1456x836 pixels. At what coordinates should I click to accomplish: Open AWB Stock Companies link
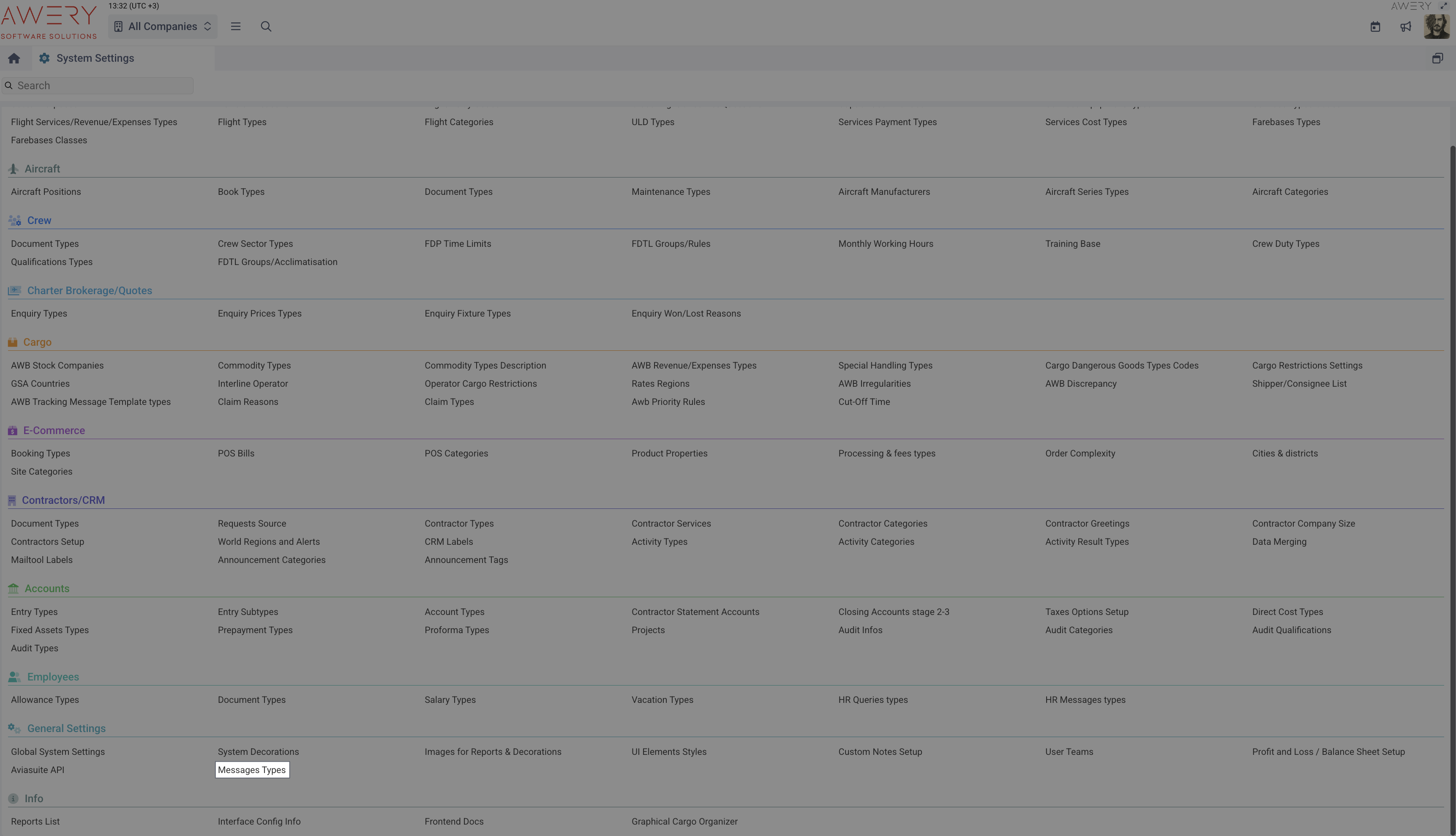57,365
